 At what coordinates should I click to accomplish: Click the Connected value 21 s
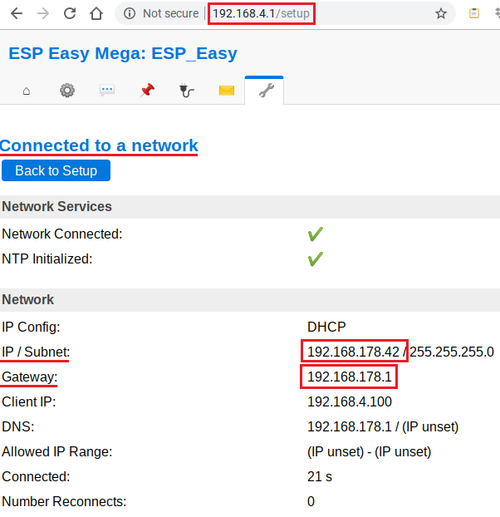coord(320,476)
